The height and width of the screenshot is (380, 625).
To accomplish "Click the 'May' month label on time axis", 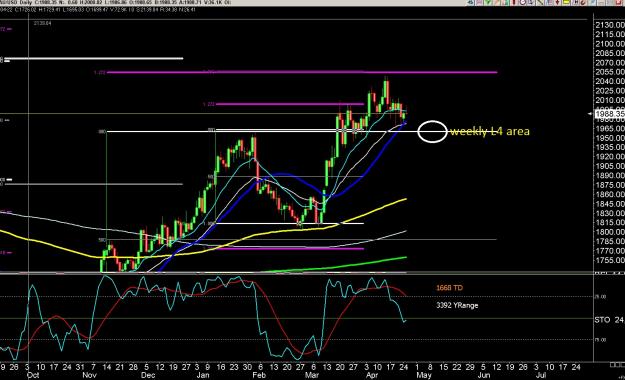I will click(423, 375).
